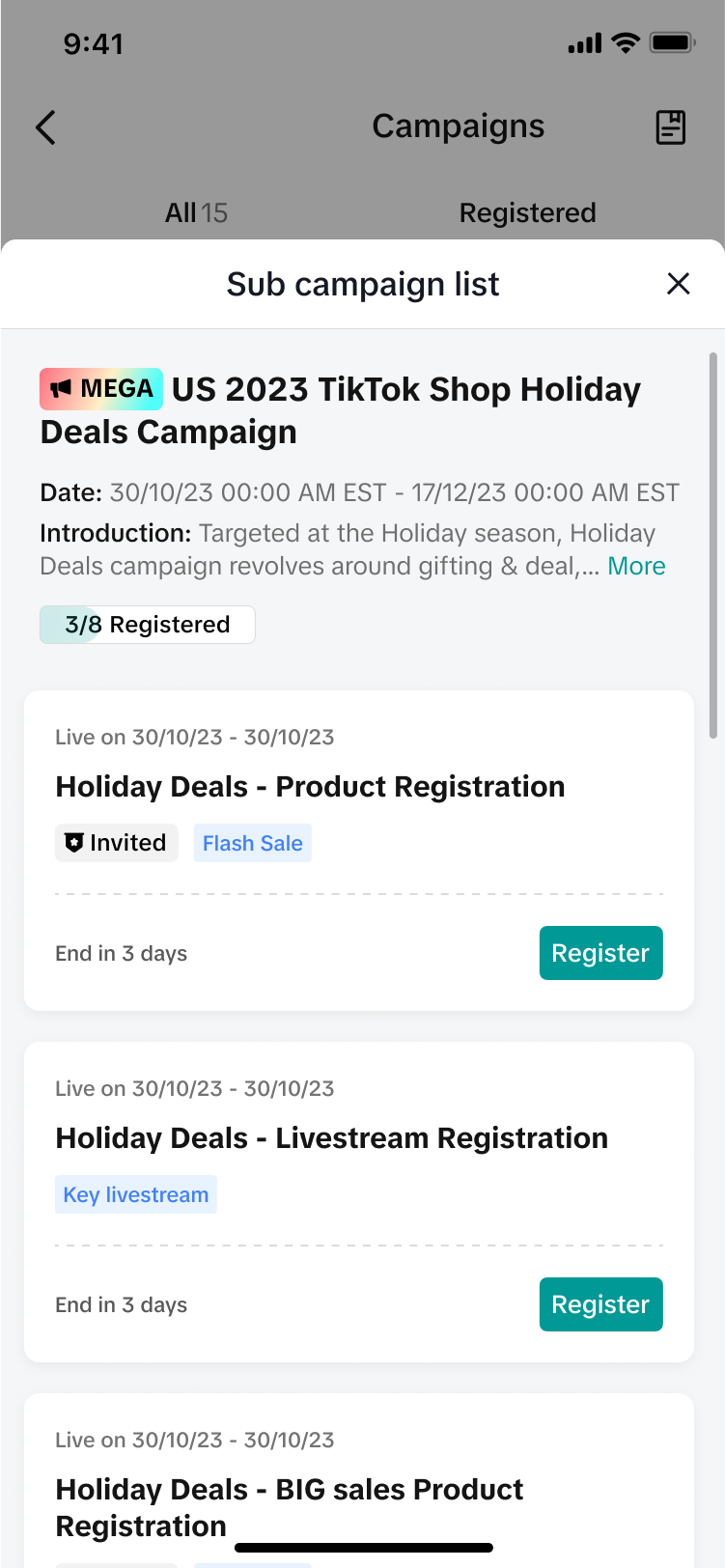Viewport: 725px width, 1568px height.
Task: Select the Flash Sale tag
Action: [x=253, y=843]
